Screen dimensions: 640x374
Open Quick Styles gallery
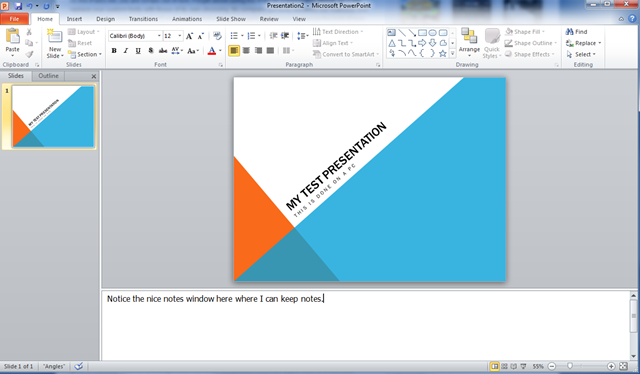492,43
